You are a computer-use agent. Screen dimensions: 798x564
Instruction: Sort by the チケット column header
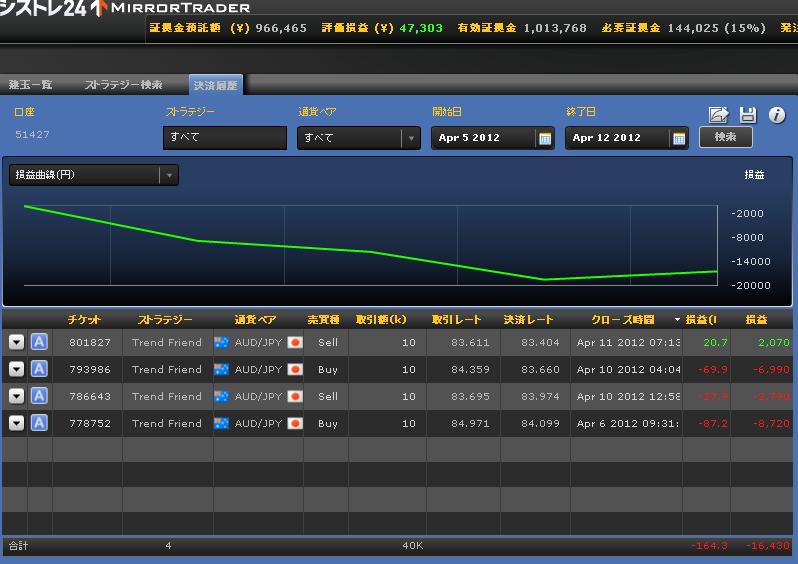tap(84, 319)
